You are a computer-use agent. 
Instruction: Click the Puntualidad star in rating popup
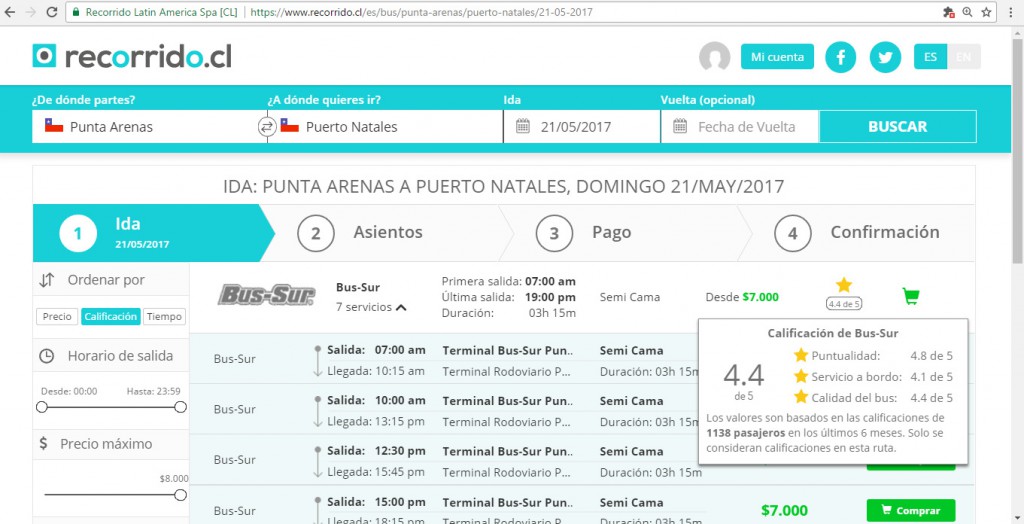coord(801,355)
